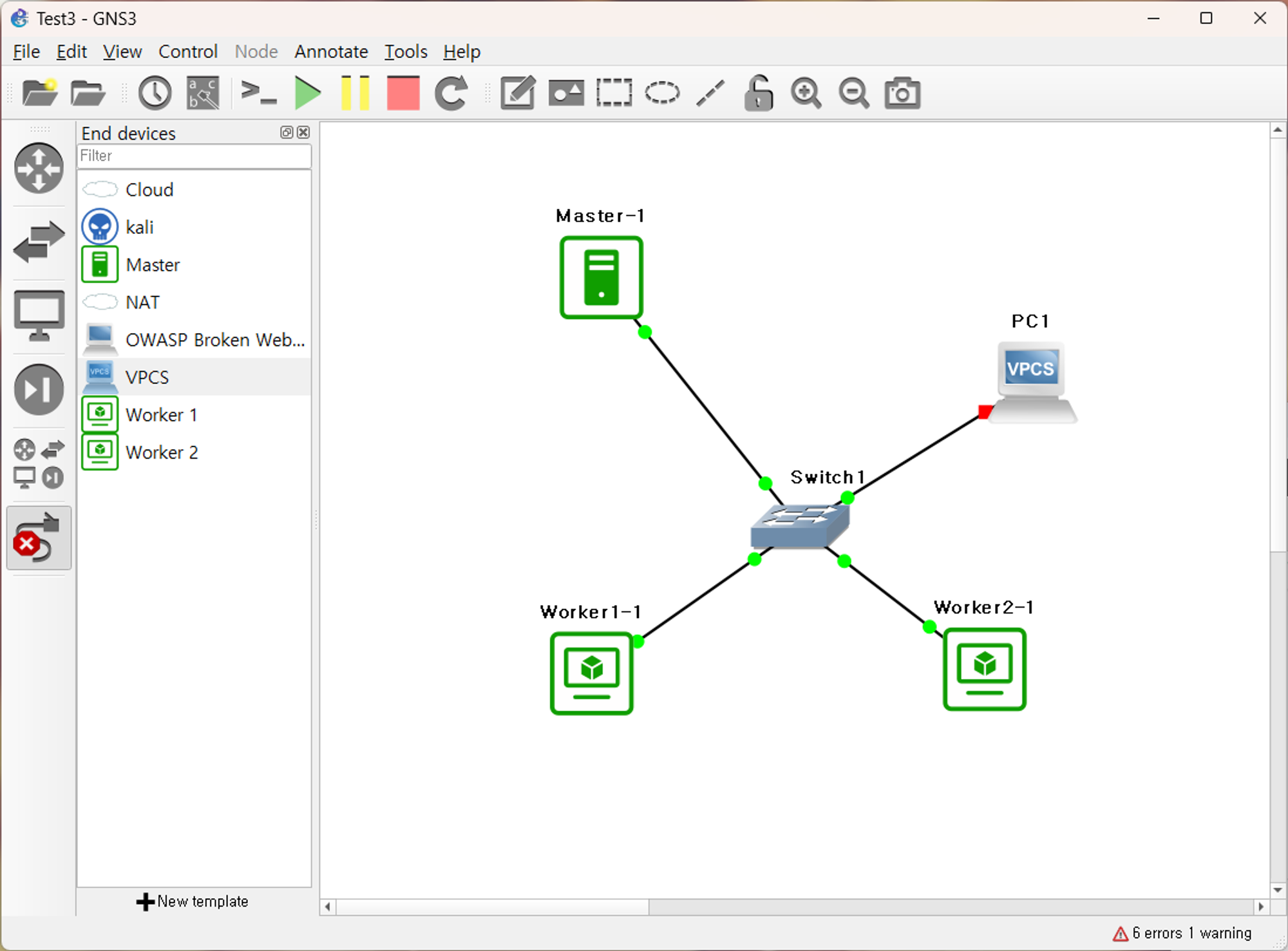Select the Worker 1 device template
The height and width of the screenshot is (951, 1288).
[x=194, y=414]
